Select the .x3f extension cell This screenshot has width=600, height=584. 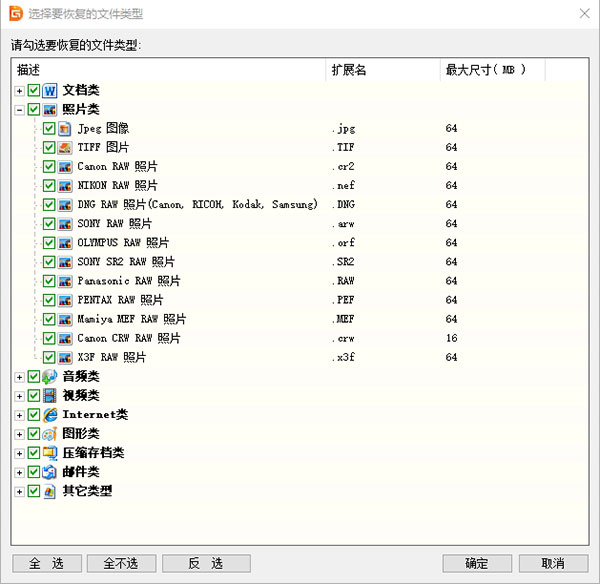(x=344, y=358)
